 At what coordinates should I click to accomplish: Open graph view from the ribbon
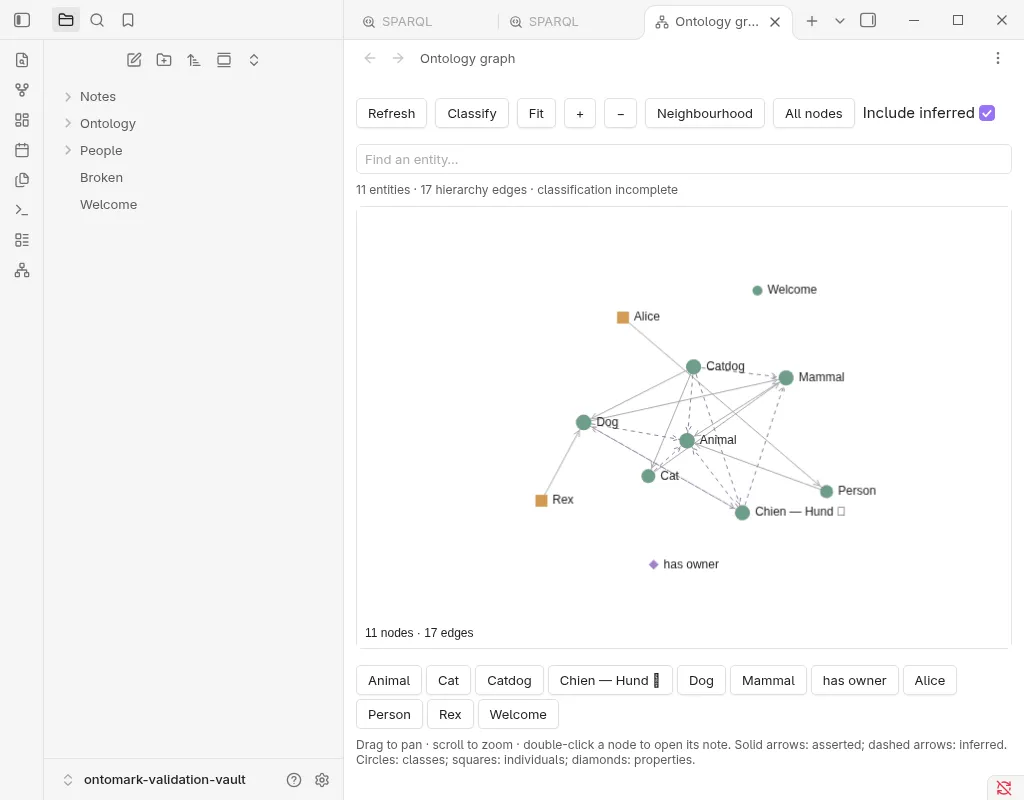pyautogui.click(x=22, y=90)
